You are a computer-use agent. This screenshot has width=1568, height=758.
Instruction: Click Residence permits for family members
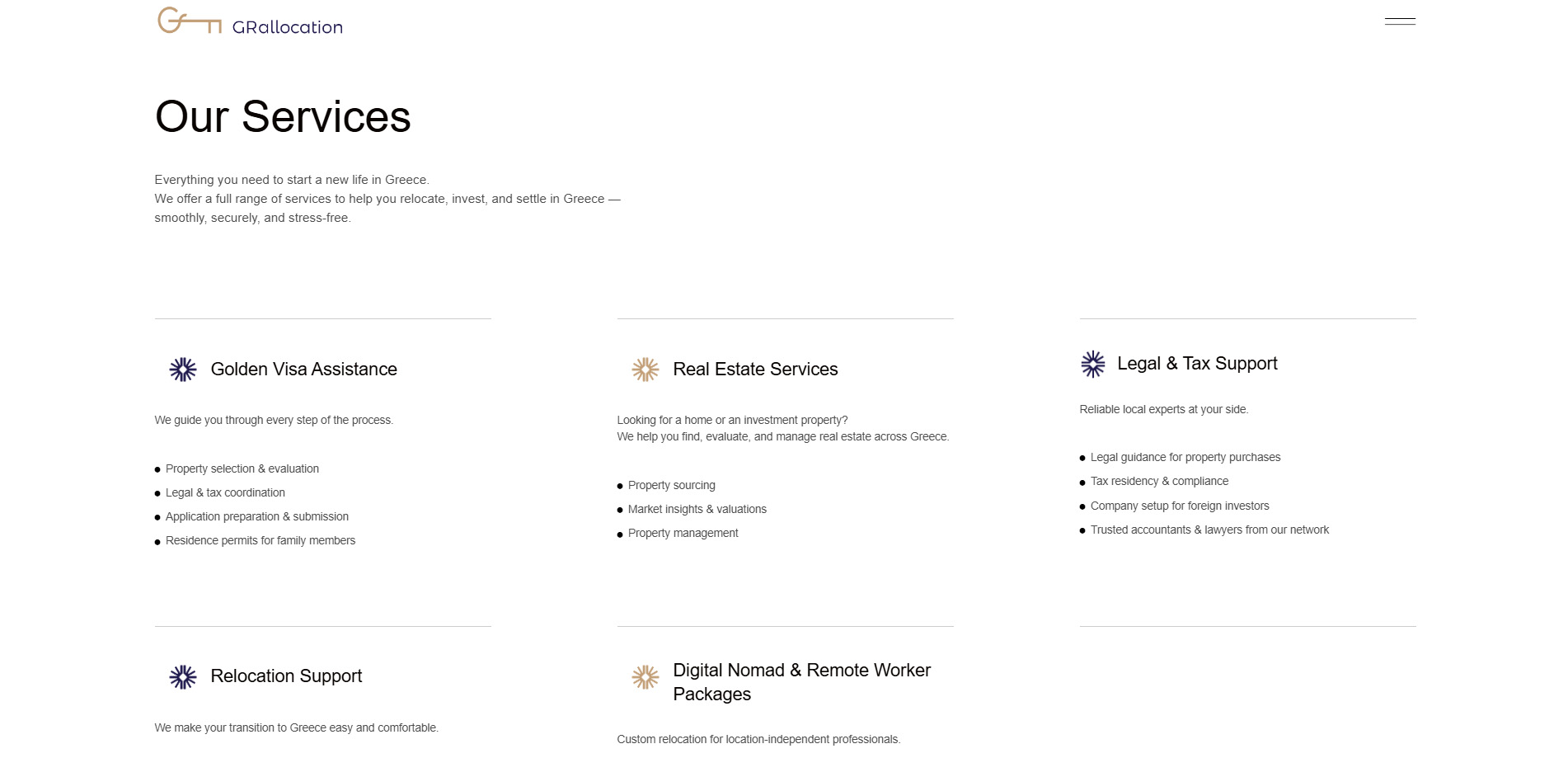[x=260, y=541]
